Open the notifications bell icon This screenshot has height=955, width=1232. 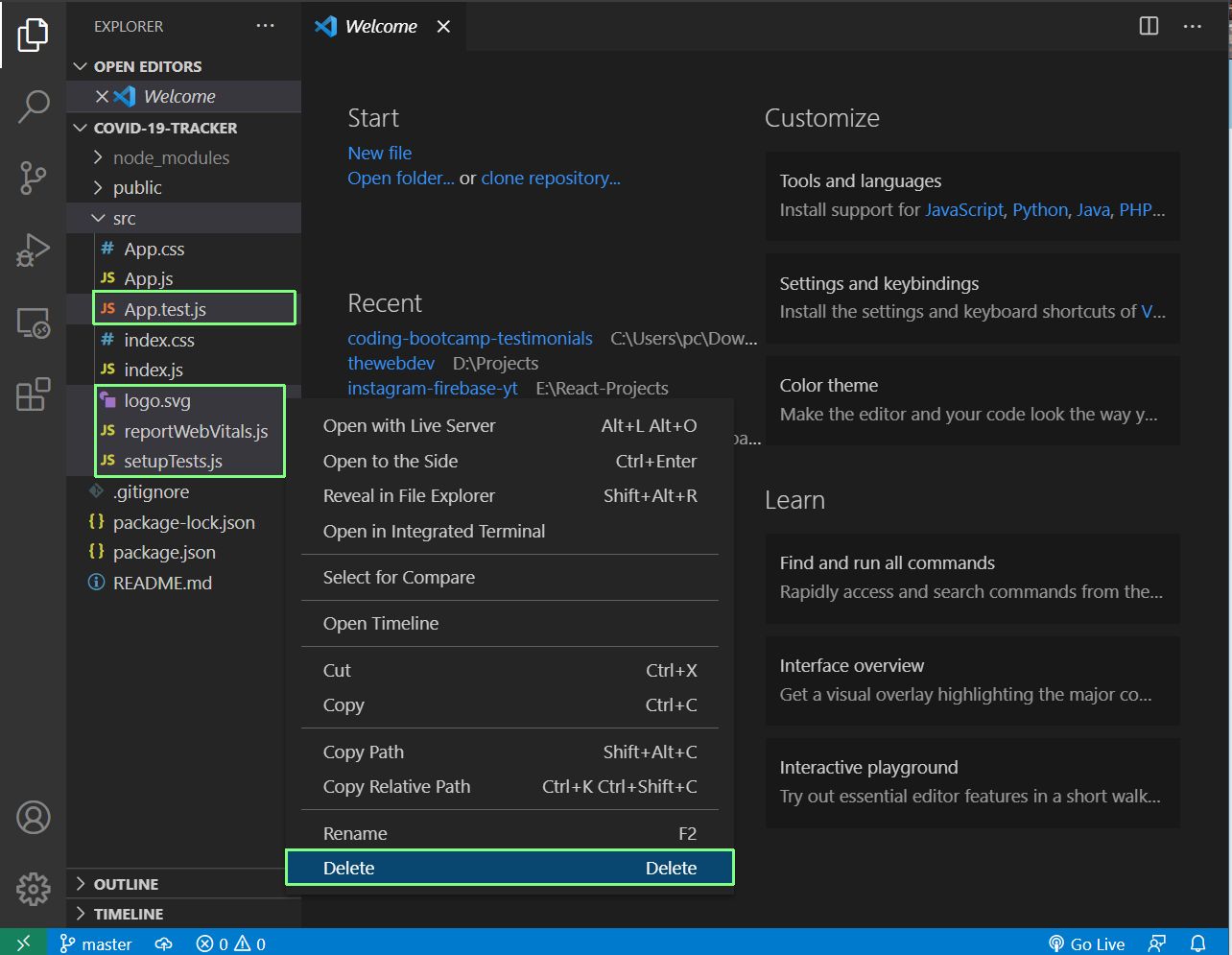click(x=1198, y=943)
